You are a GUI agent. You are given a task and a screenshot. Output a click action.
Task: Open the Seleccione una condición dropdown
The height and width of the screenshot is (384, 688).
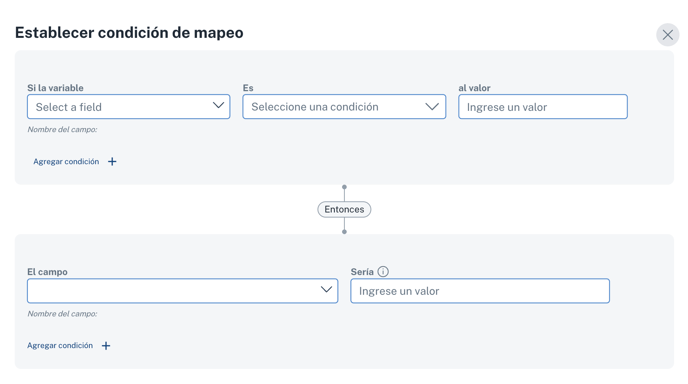coord(344,107)
